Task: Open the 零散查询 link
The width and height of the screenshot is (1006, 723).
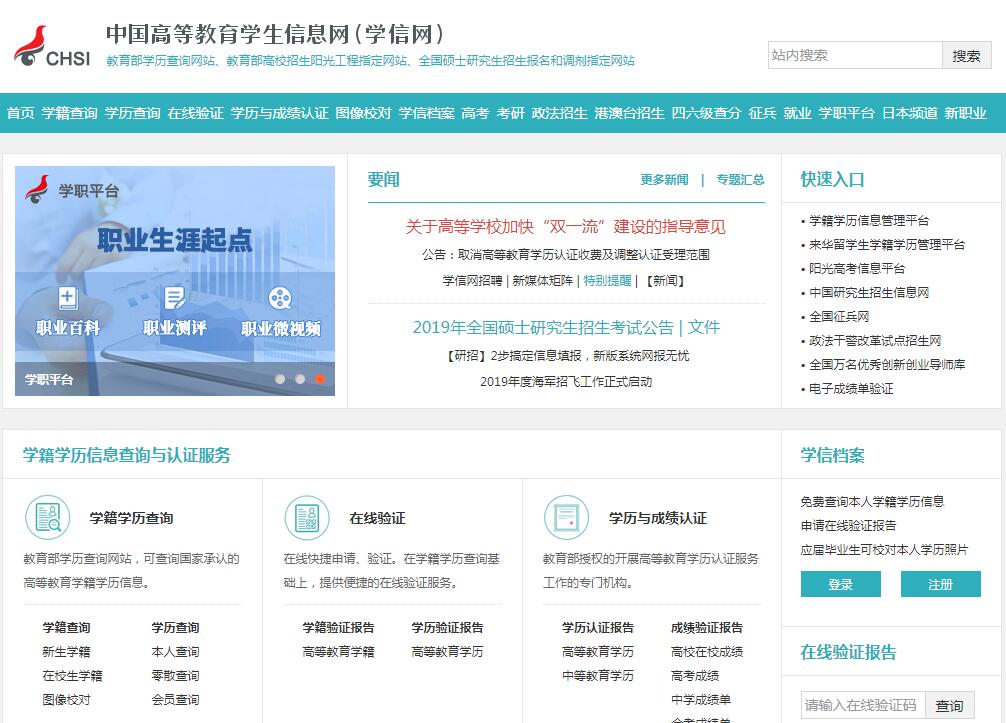Action: tap(175, 676)
